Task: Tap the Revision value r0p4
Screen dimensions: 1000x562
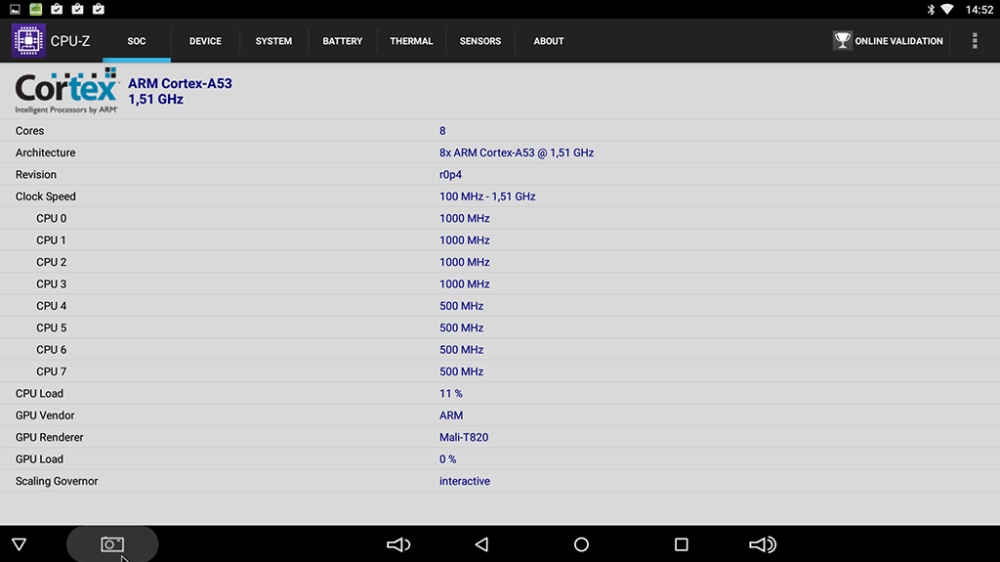Action: [450, 175]
